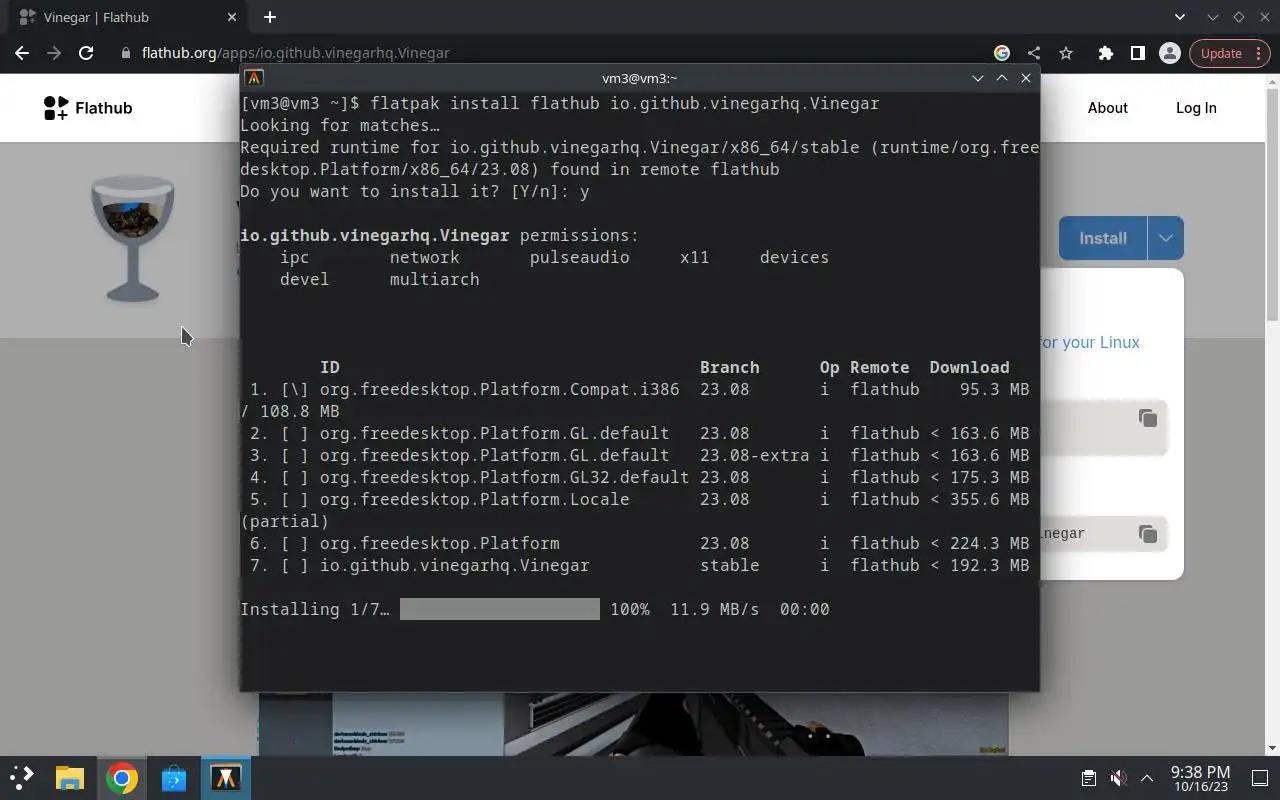The height and width of the screenshot is (800, 1280).
Task: Copy the first command with copy icon
Action: click(1148, 418)
